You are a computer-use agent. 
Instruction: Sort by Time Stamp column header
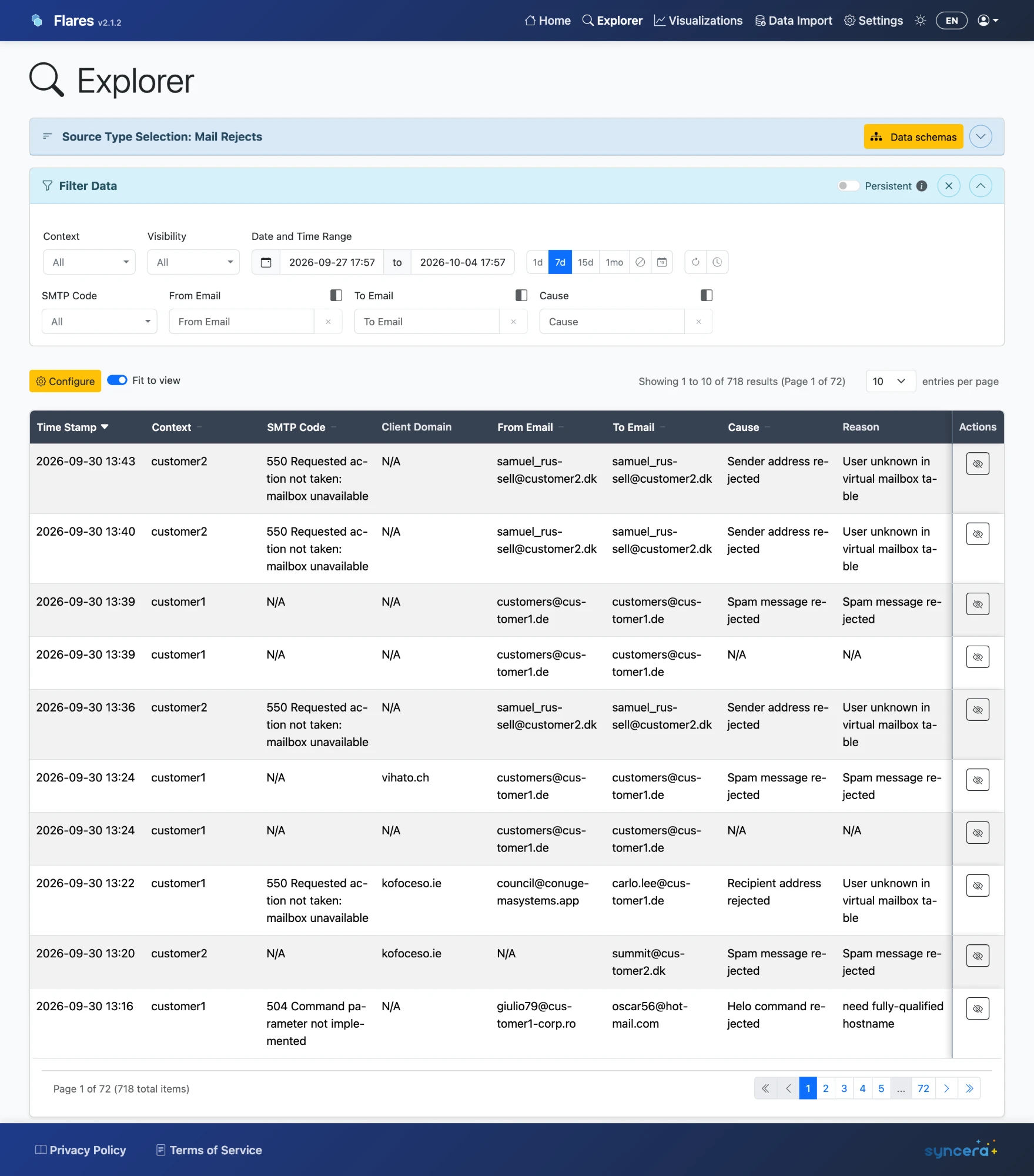click(73, 427)
